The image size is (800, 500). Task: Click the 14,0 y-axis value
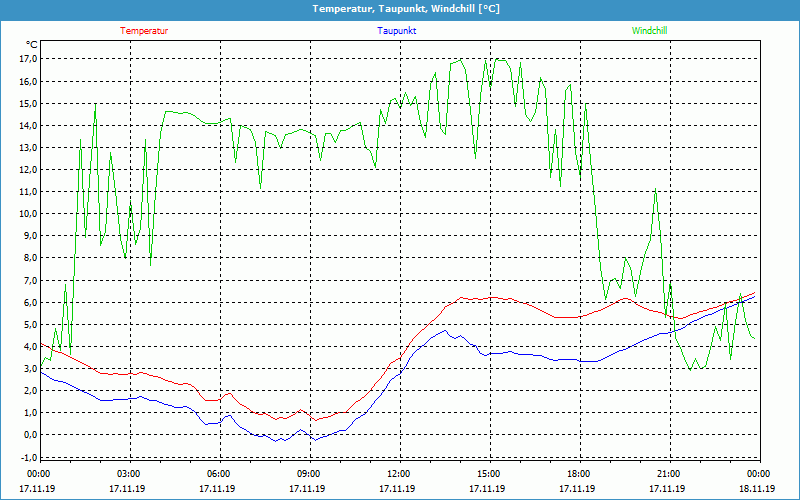pyautogui.click(x=29, y=126)
